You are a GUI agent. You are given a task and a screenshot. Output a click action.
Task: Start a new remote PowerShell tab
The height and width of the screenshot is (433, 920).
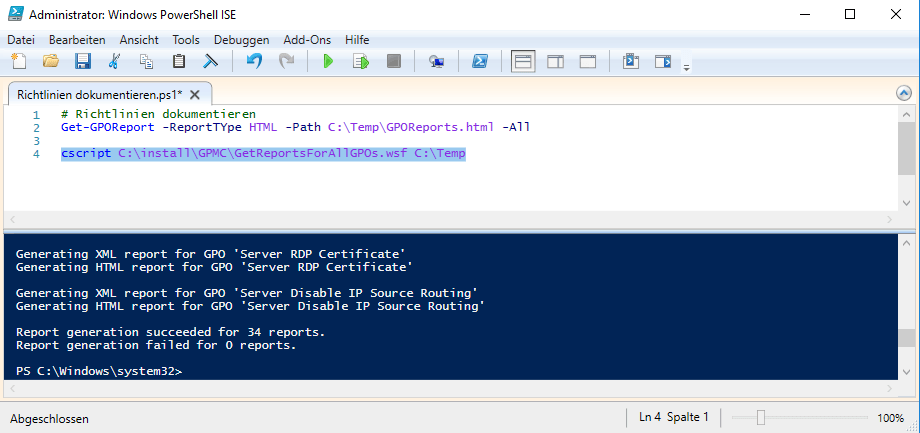(436, 62)
